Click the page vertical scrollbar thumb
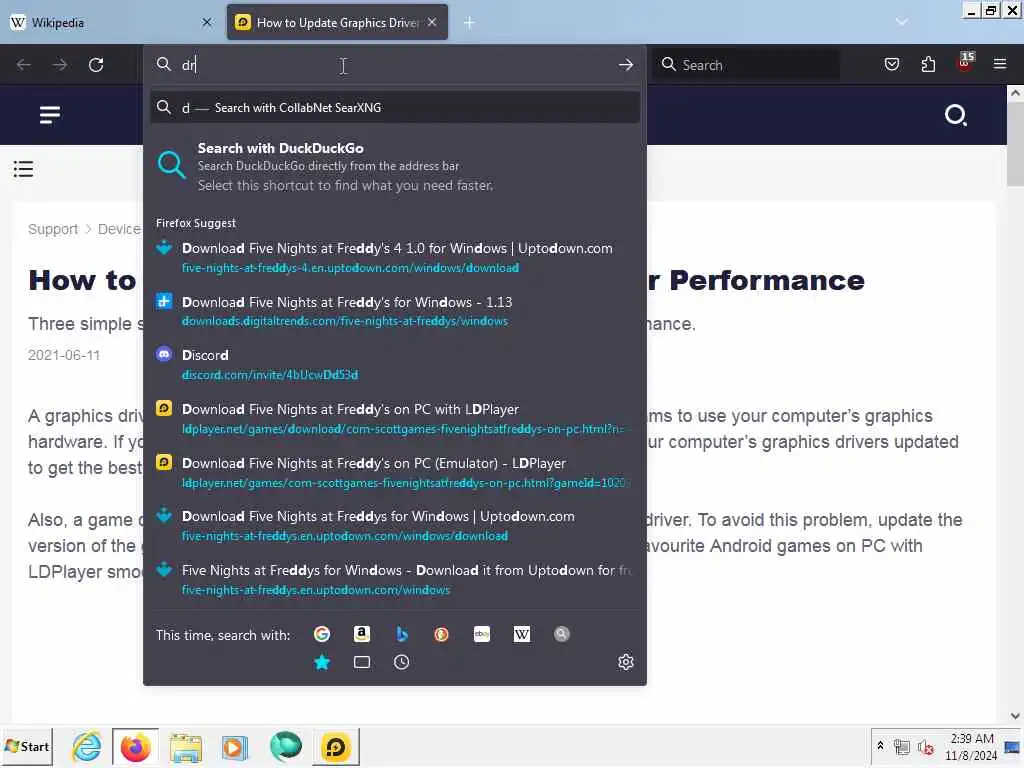 click(x=1015, y=144)
